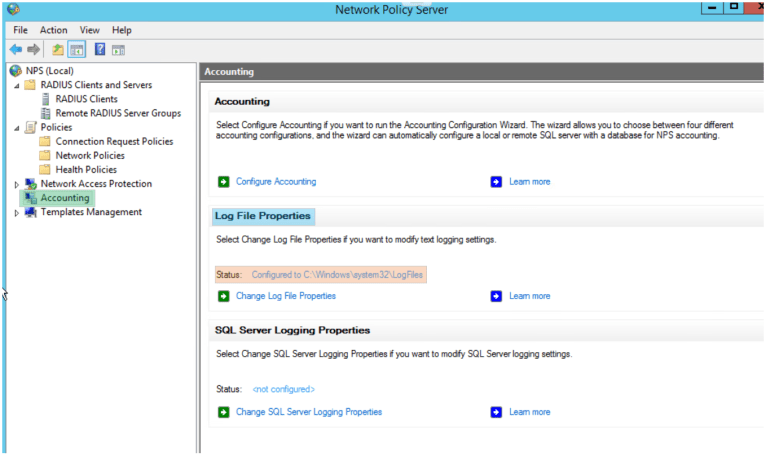Click the green arrow beside Configure Accounting
This screenshot has height=456, width=766.
point(223,182)
